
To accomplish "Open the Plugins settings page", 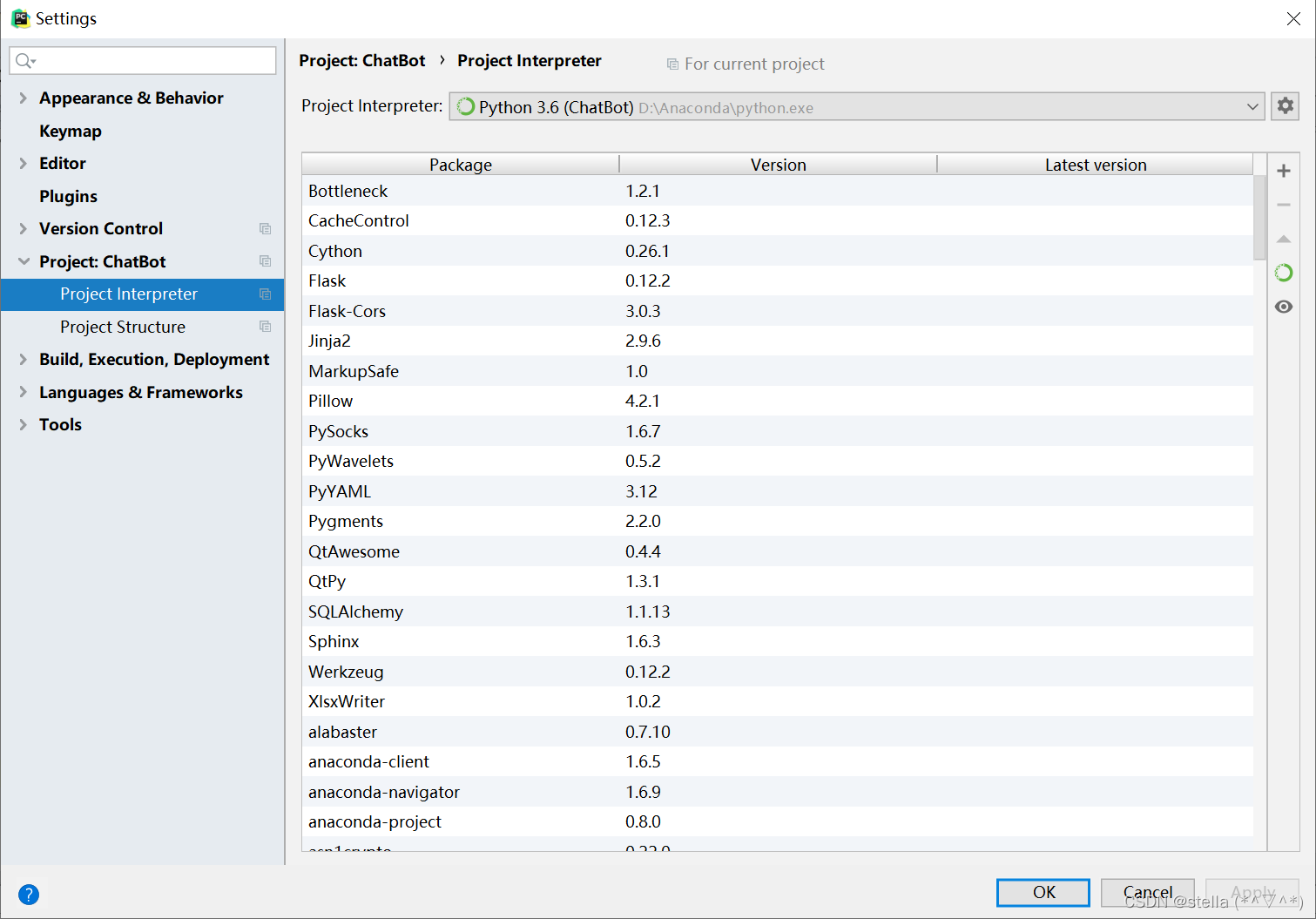I will click(x=68, y=196).
